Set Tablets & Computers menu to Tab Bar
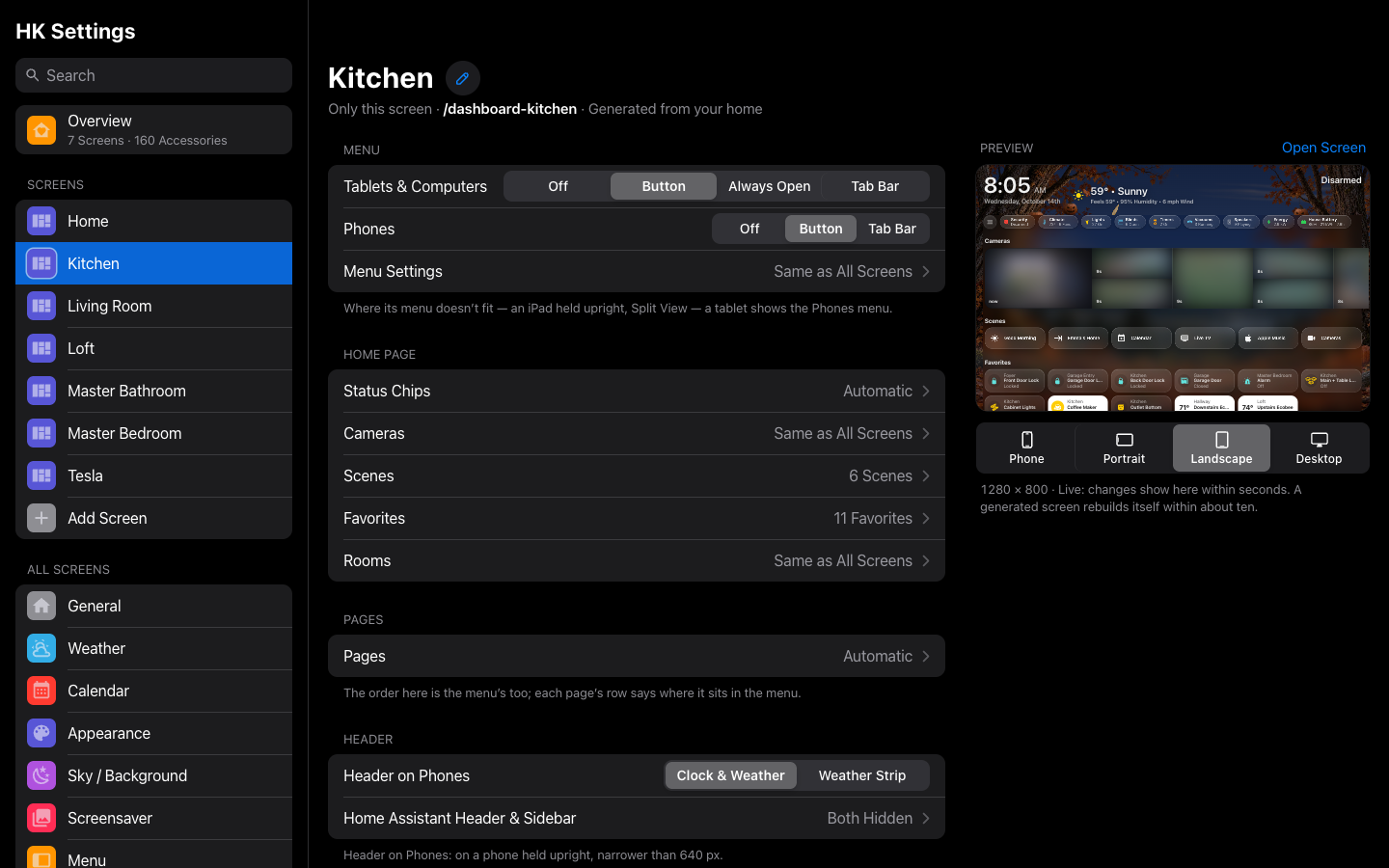Viewport: 1389px width, 868px height. pos(875,186)
